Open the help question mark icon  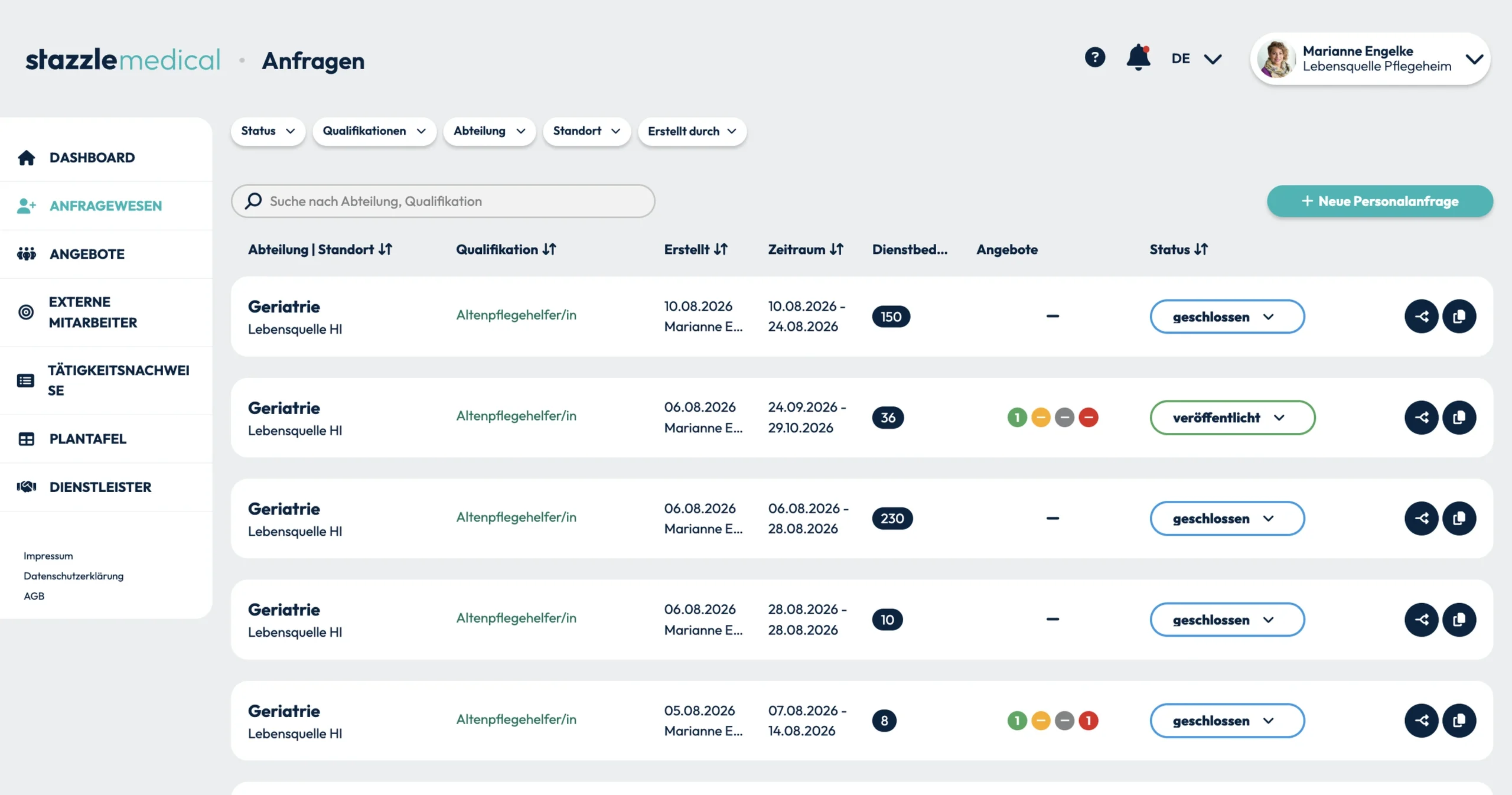click(1095, 57)
